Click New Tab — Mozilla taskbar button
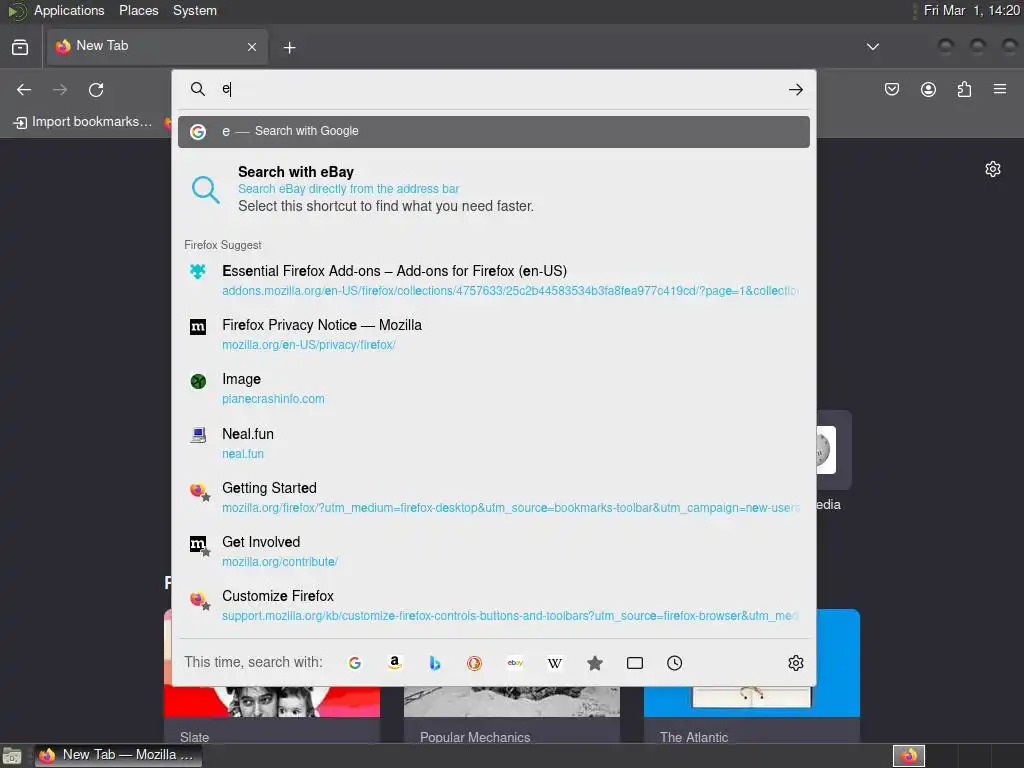The image size is (1024, 768). pyautogui.click(x=118, y=755)
